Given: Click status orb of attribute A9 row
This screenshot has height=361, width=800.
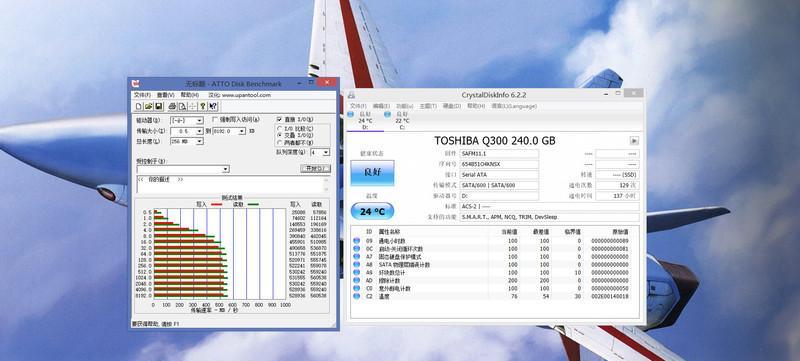Looking at the screenshot, I should pyautogui.click(x=356, y=272).
